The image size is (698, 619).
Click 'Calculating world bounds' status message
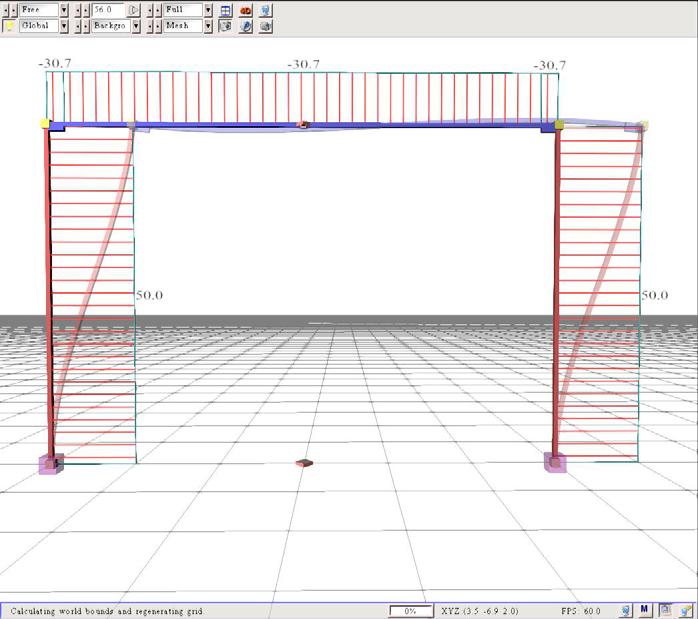click(107, 611)
